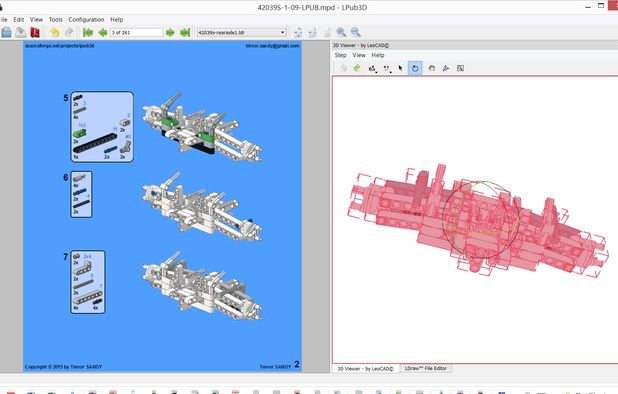Open the Tools menu
Screen dimensions: 618x394
pyautogui.click(x=56, y=19)
